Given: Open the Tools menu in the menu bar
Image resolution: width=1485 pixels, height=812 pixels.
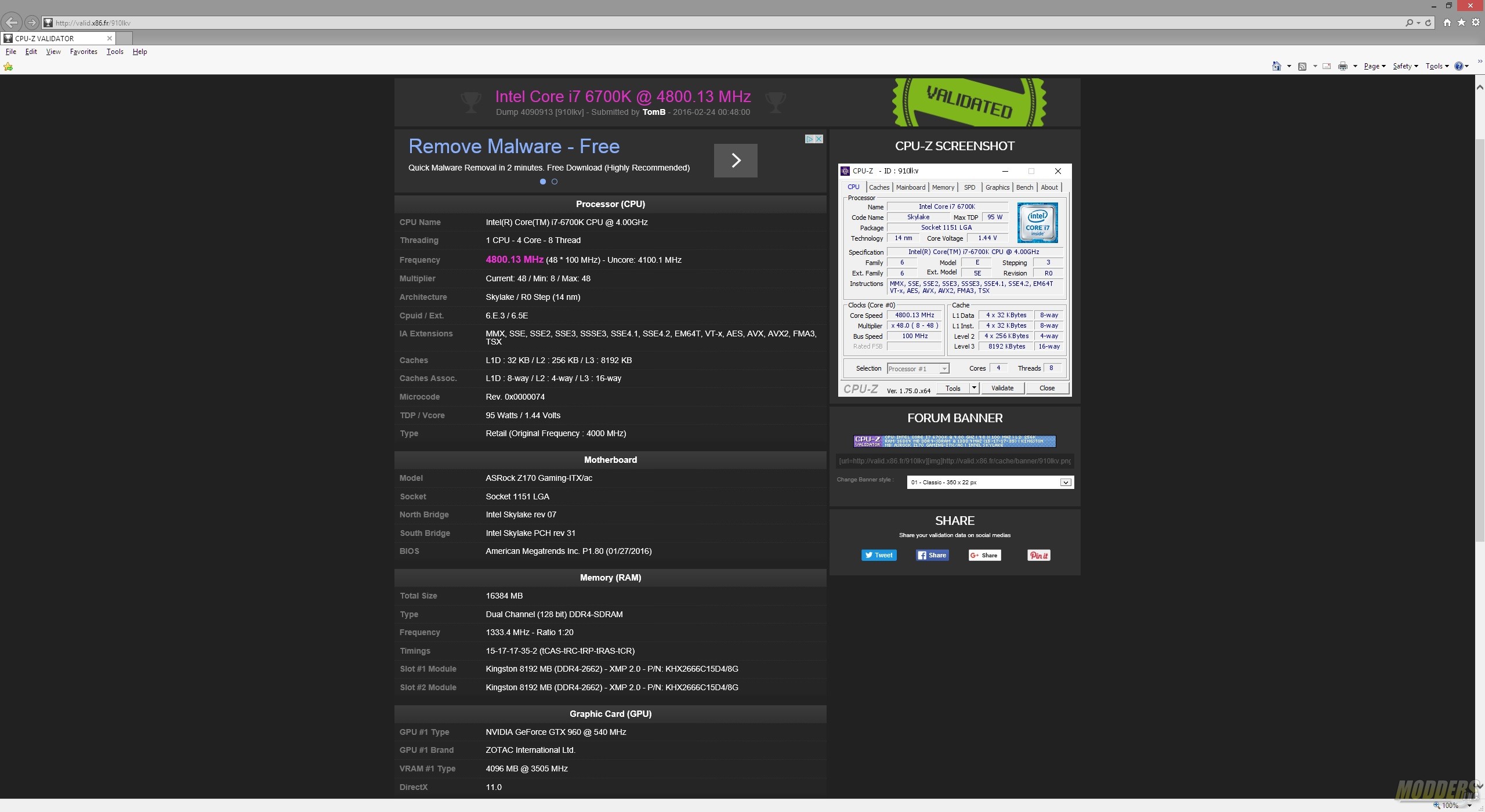Looking at the screenshot, I should (115, 52).
